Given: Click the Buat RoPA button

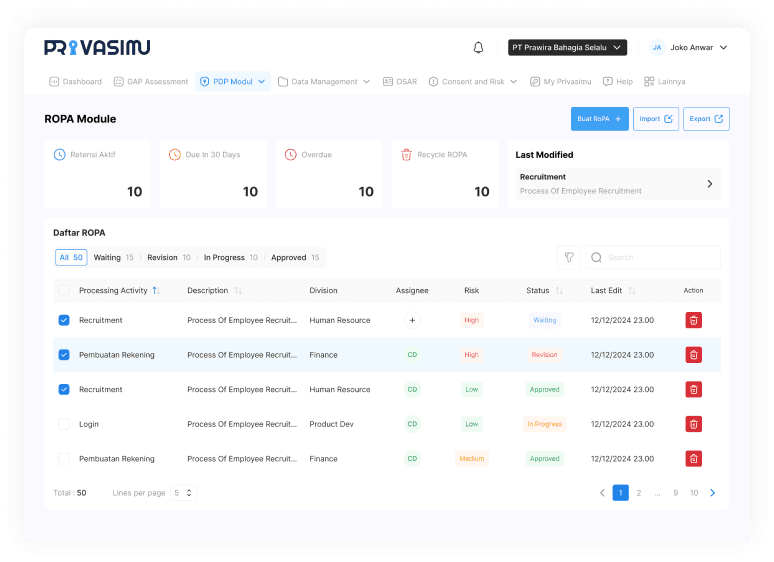Looking at the screenshot, I should (x=599, y=119).
